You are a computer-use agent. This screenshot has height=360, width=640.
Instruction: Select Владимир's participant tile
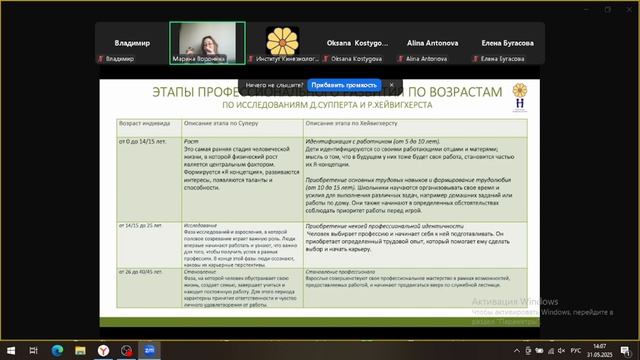[132, 43]
